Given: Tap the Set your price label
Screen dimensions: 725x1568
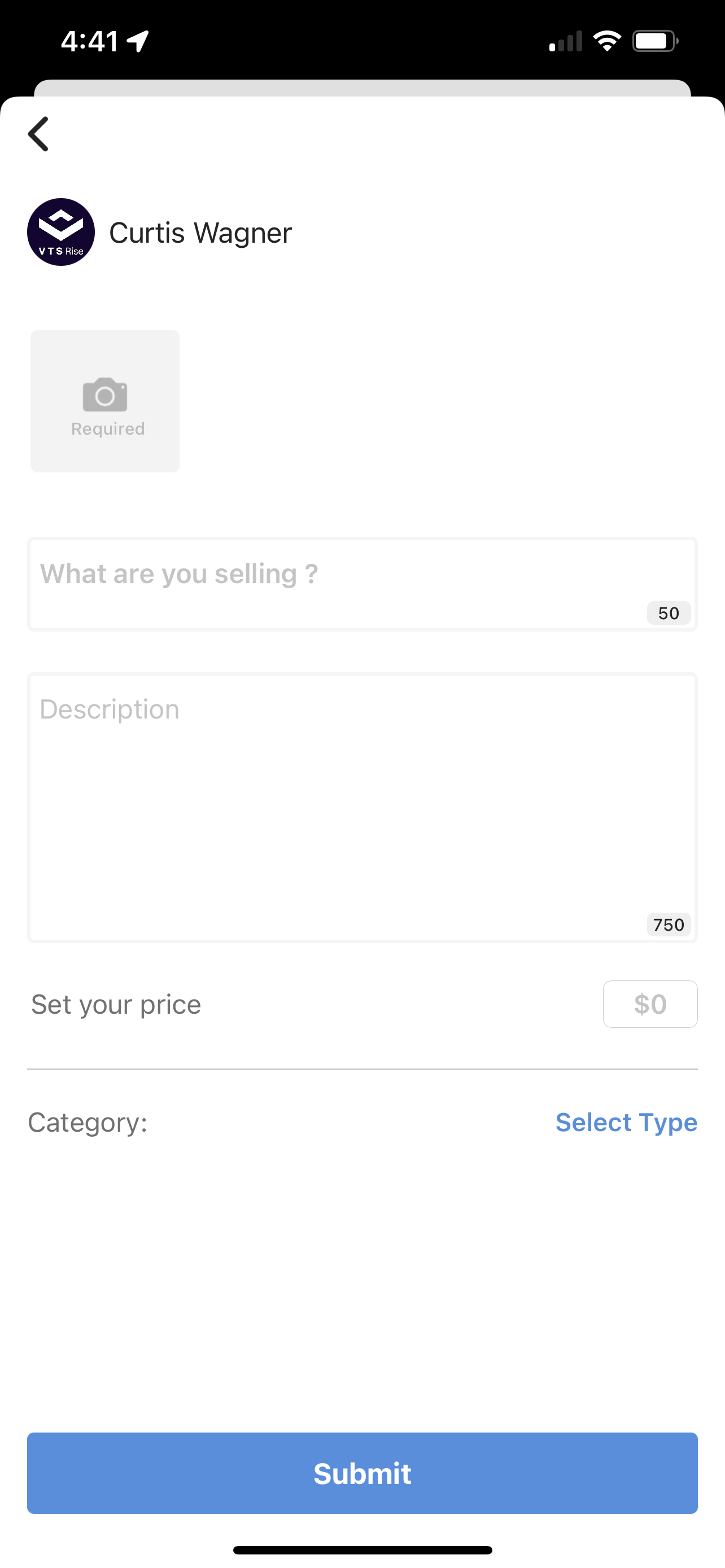Looking at the screenshot, I should (x=116, y=1004).
